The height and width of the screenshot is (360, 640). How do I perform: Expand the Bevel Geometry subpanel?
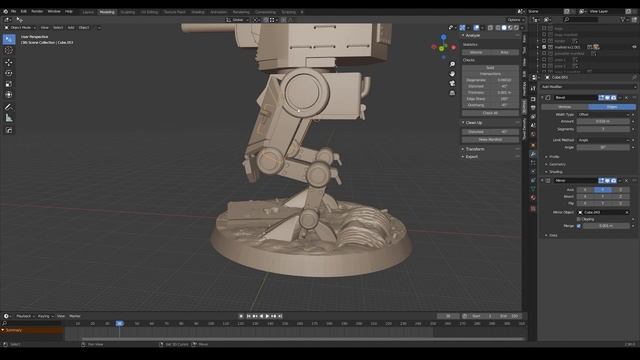pyautogui.click(x=557, y=164)
